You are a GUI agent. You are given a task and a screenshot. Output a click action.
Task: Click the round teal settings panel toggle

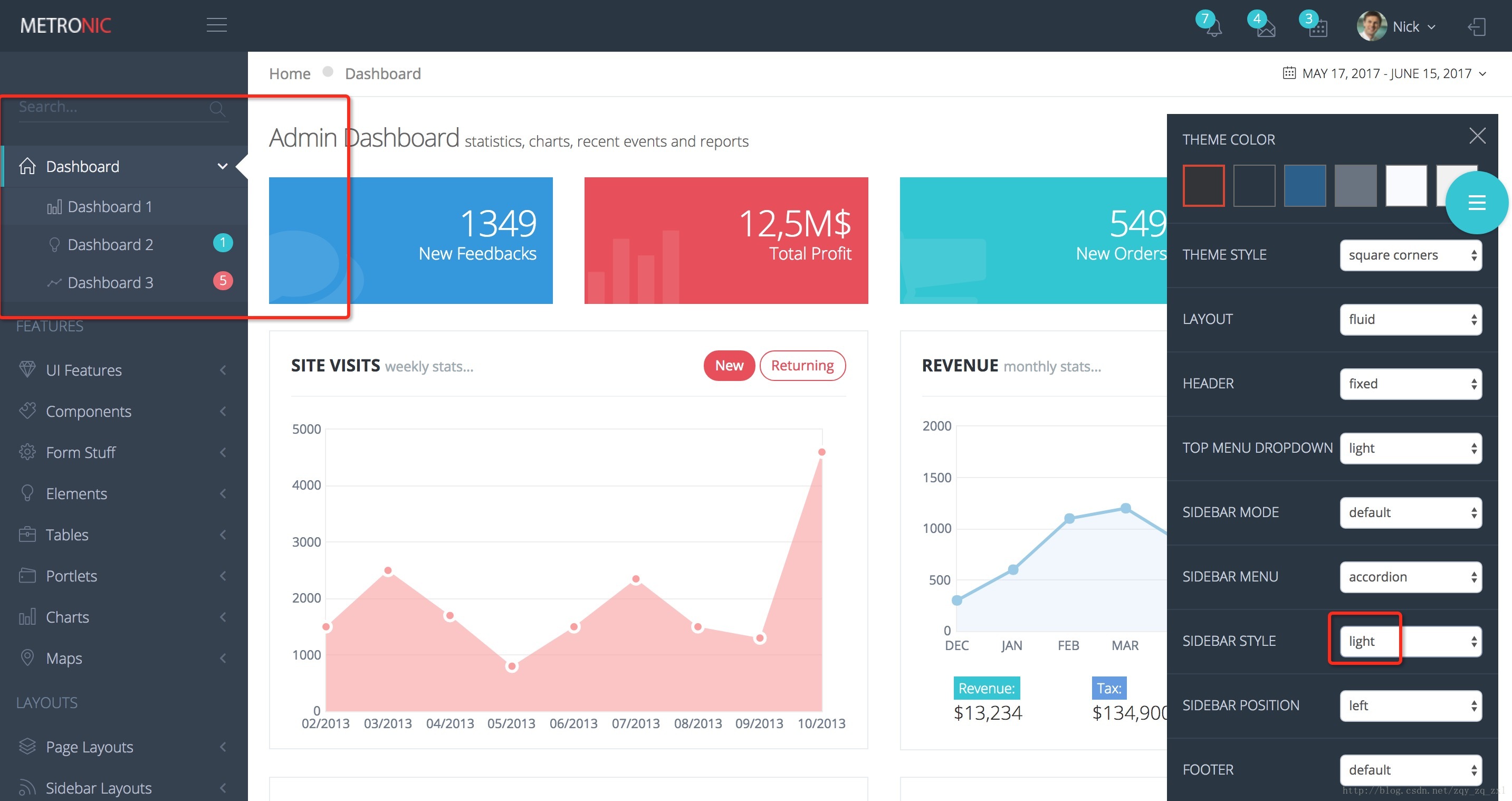(1476, 203)
